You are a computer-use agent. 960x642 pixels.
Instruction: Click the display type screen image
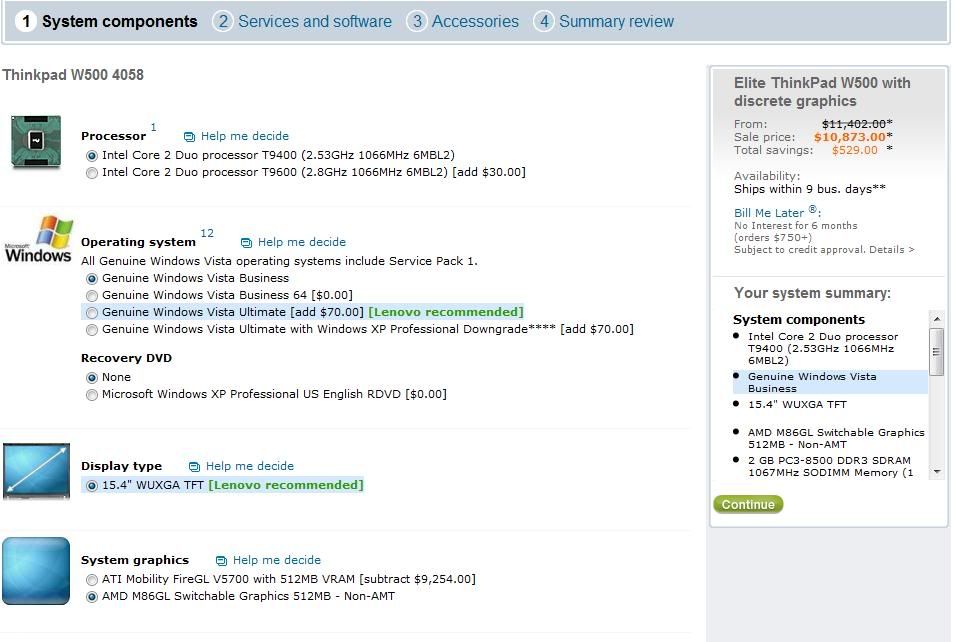(36, 471)
